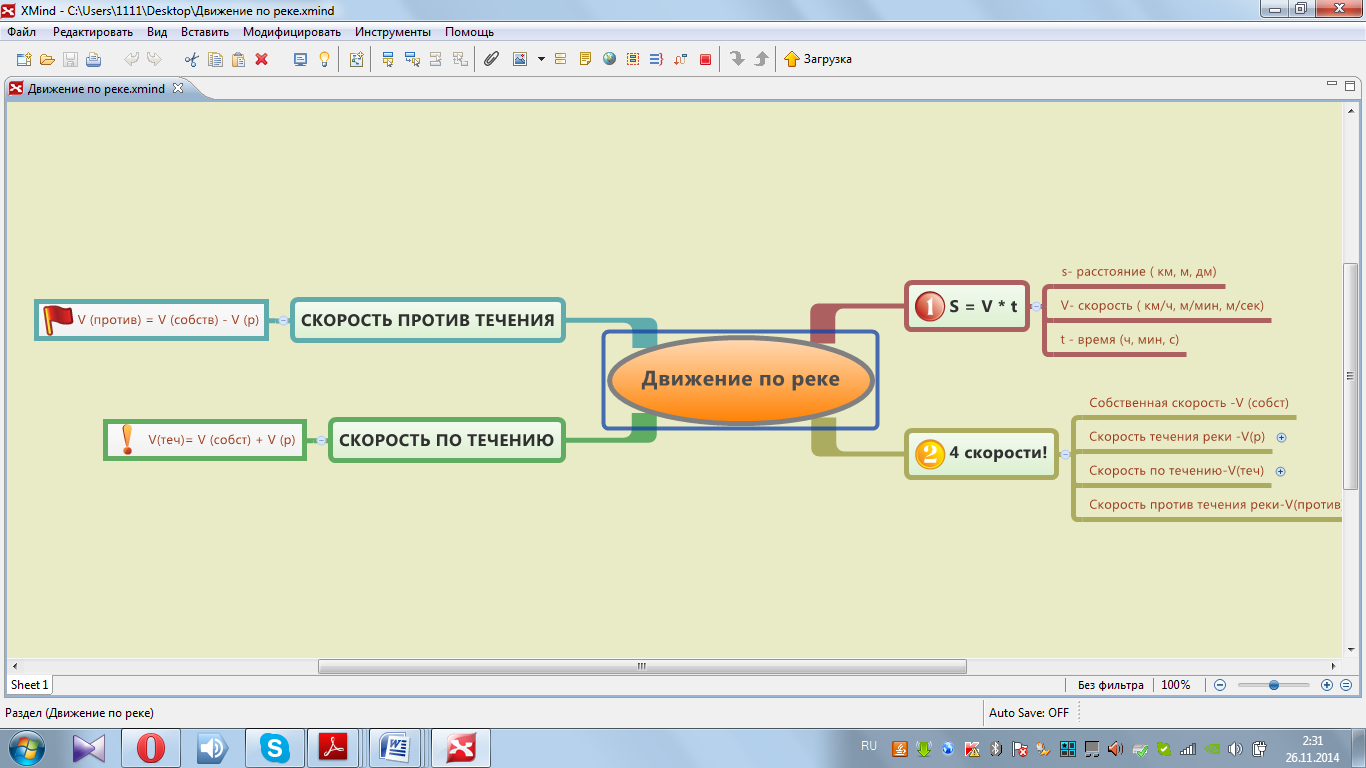
Task: Open the Редактировать menu
Action: tap(93, 32)
